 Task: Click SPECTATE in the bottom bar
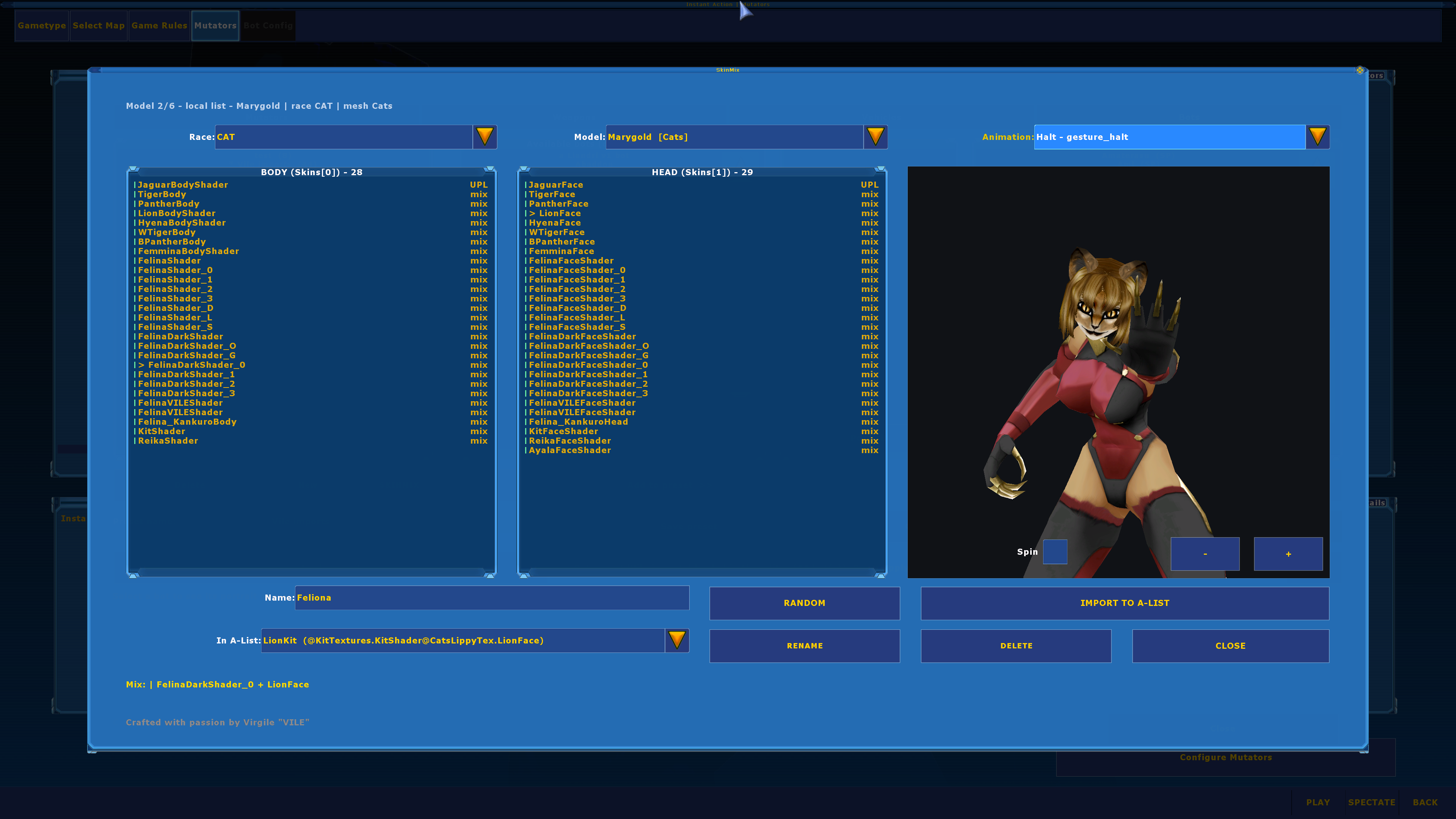1371,802
